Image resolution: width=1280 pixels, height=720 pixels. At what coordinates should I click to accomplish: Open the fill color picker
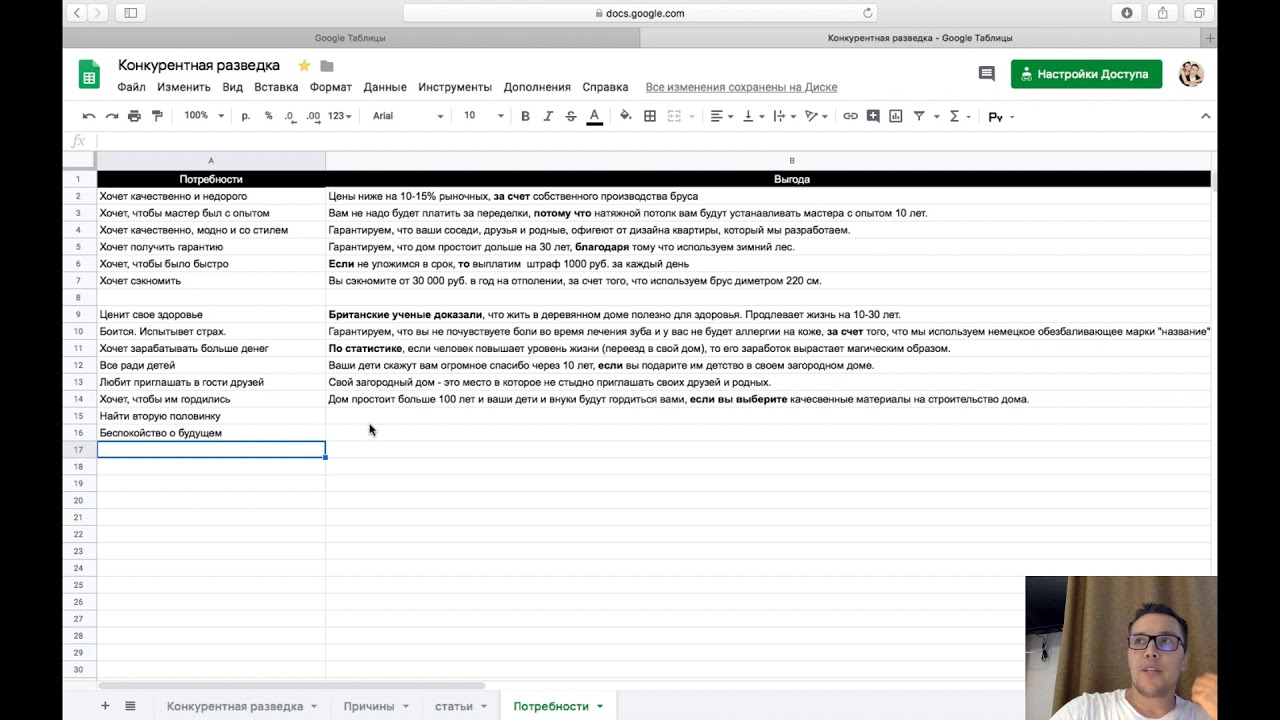coord(626,116)
